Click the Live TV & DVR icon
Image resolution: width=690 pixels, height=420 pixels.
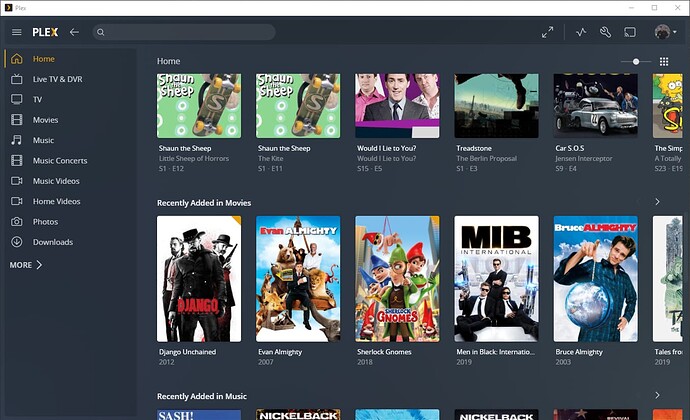[x=17, y=79]
